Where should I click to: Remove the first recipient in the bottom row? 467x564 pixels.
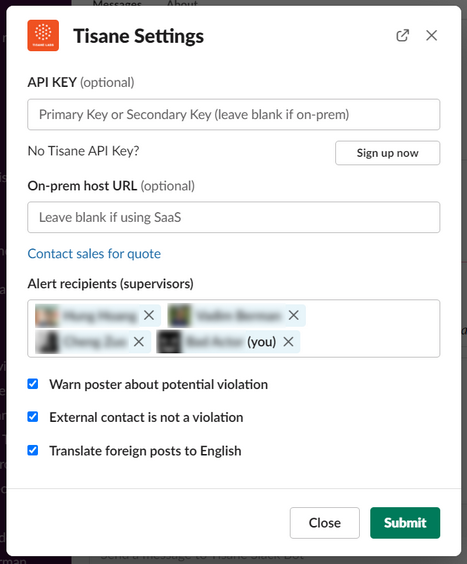pos(139,342)
